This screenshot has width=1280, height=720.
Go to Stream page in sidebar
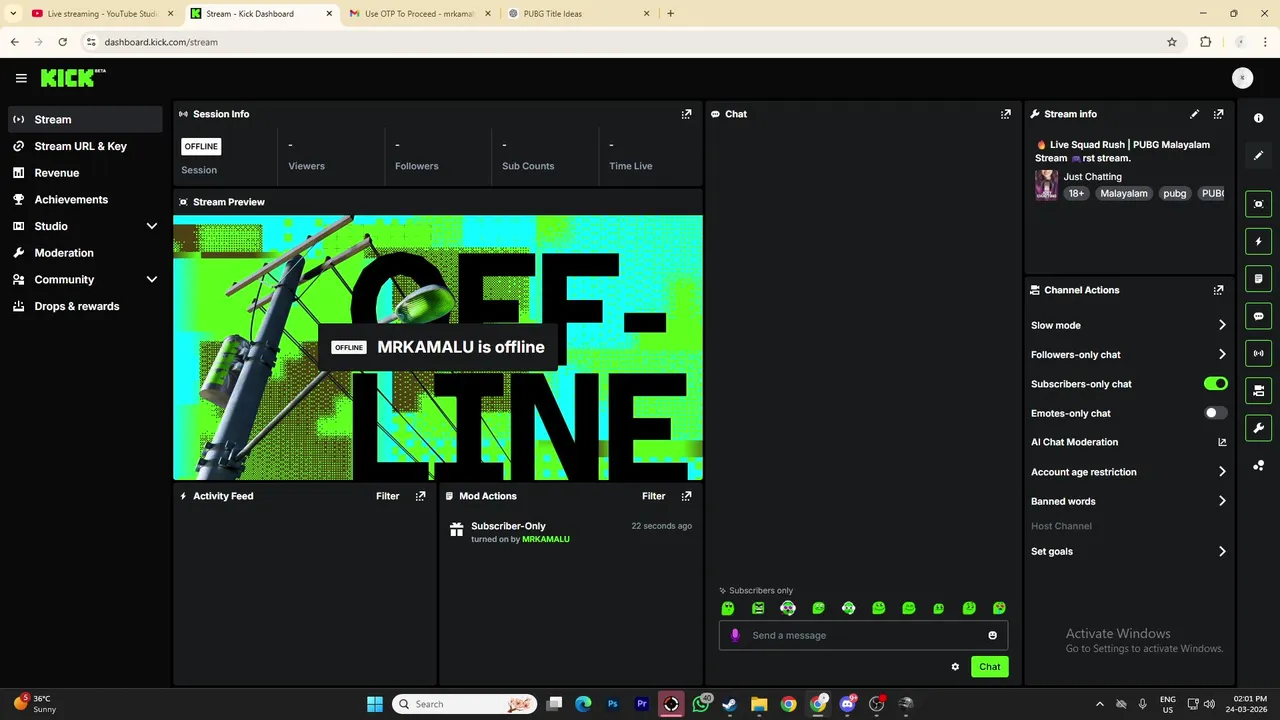(85, 119)
